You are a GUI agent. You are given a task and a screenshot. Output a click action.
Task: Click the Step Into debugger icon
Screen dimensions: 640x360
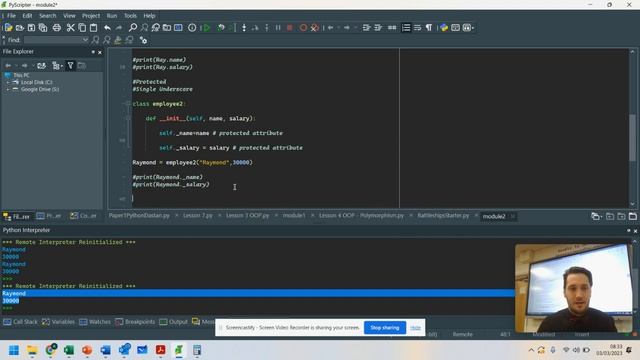coord(244,28)
